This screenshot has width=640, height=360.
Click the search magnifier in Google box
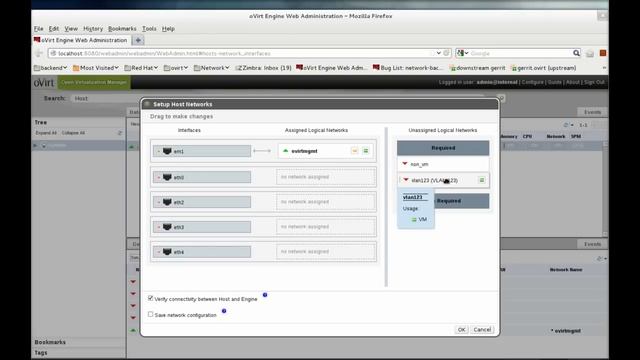point(576,53)
